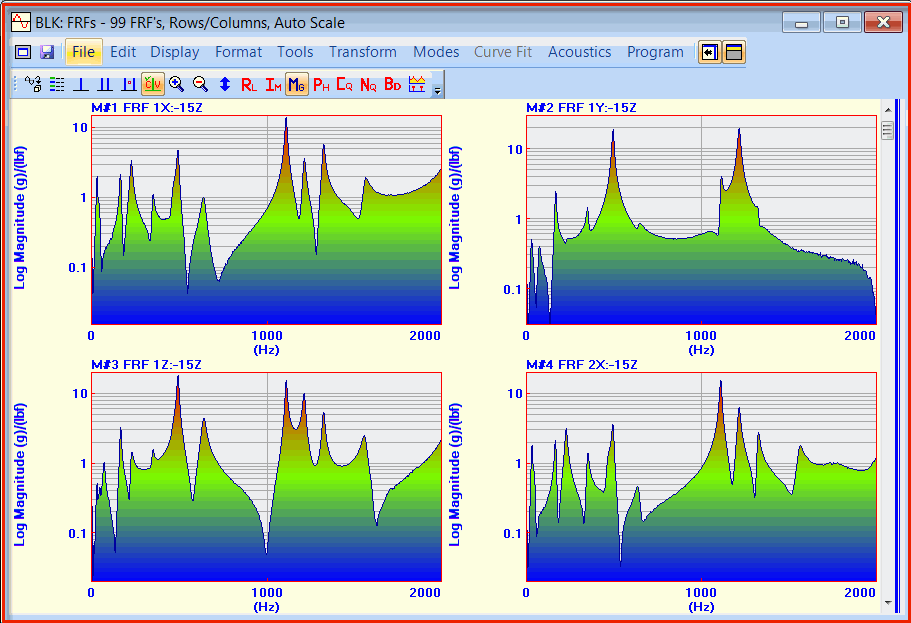
Task: Click the M#3 Log Magnitude axis label
Action: pyautogui.click(x=20, y=474)
